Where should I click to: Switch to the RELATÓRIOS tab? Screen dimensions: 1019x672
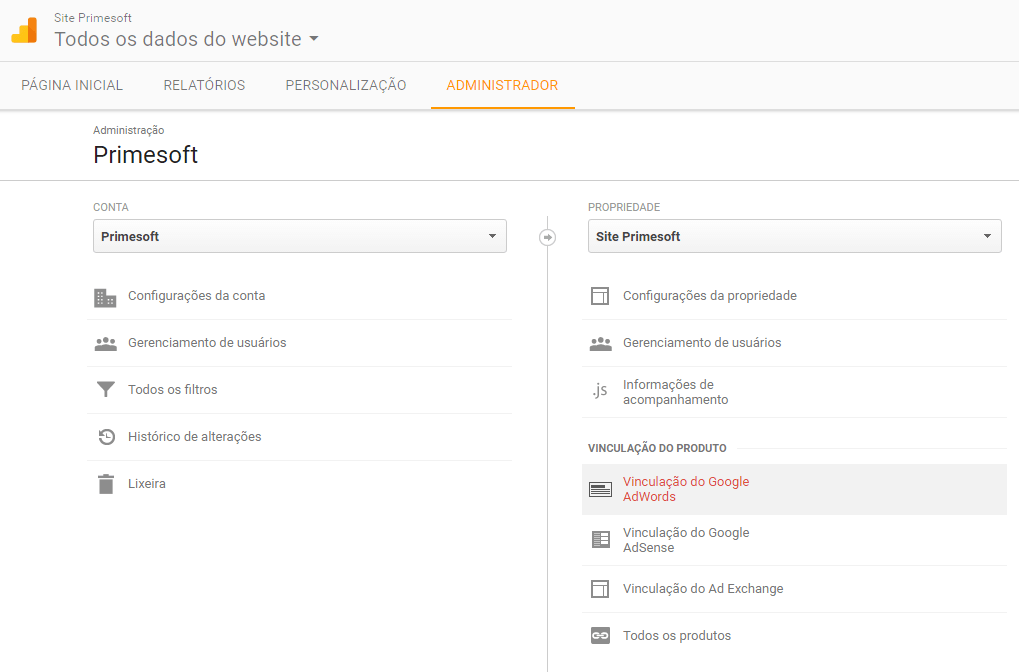(x=204, y=85)
